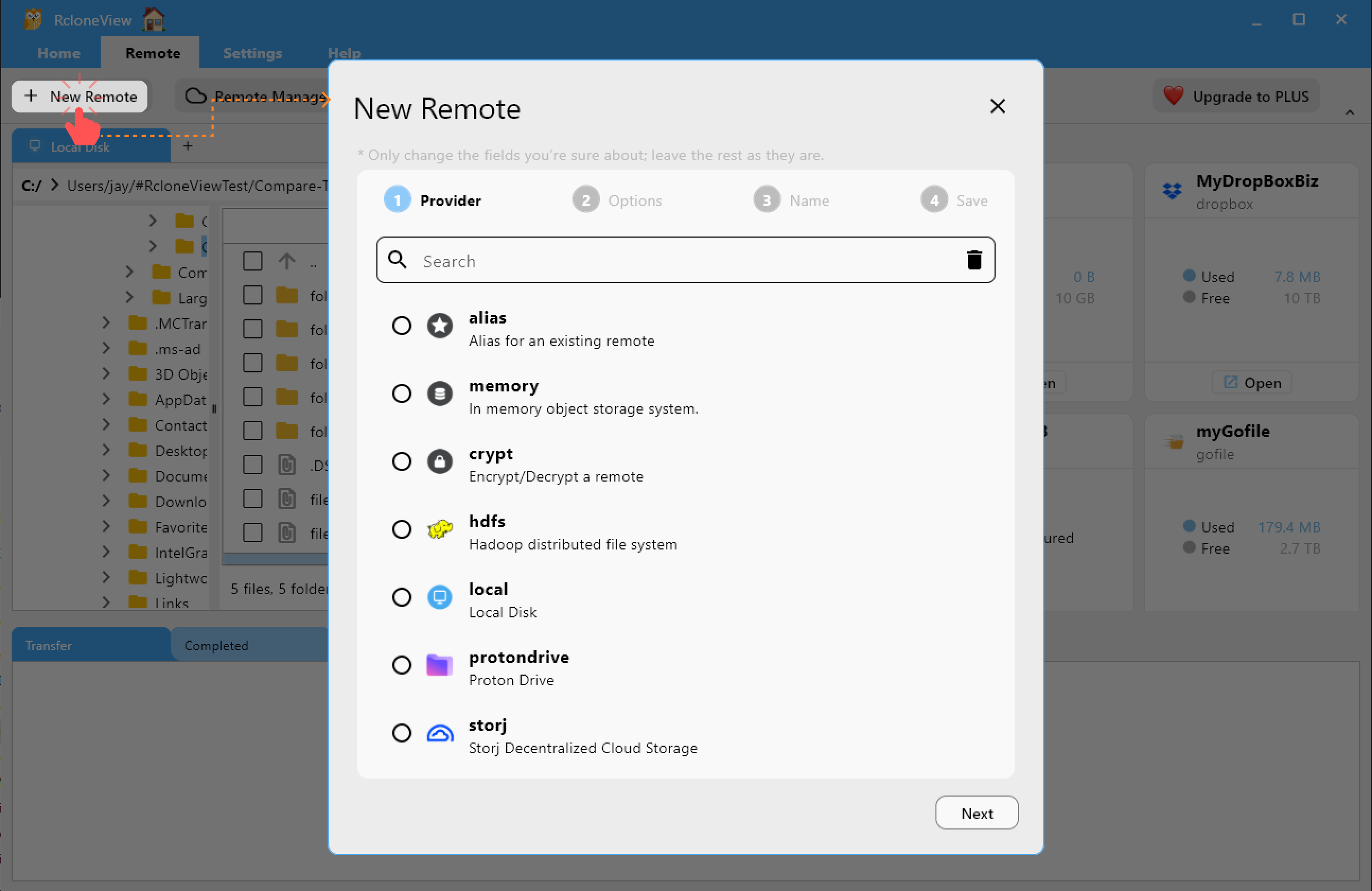Click the provider Search input field
The height and width of the screenshot is (891, 1372).
tap(685, 260)
